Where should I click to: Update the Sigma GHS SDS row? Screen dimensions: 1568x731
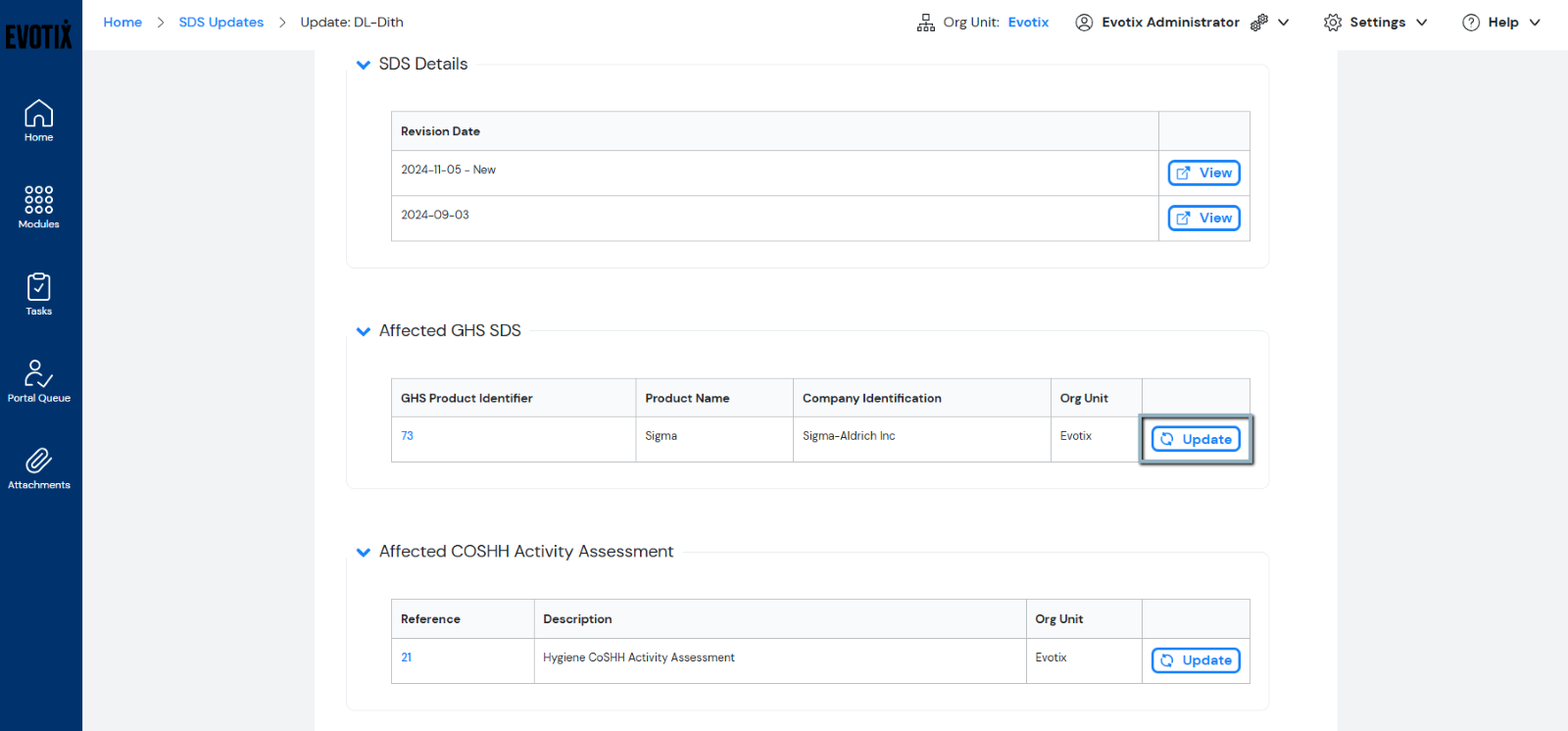[x=1196, y=440]
